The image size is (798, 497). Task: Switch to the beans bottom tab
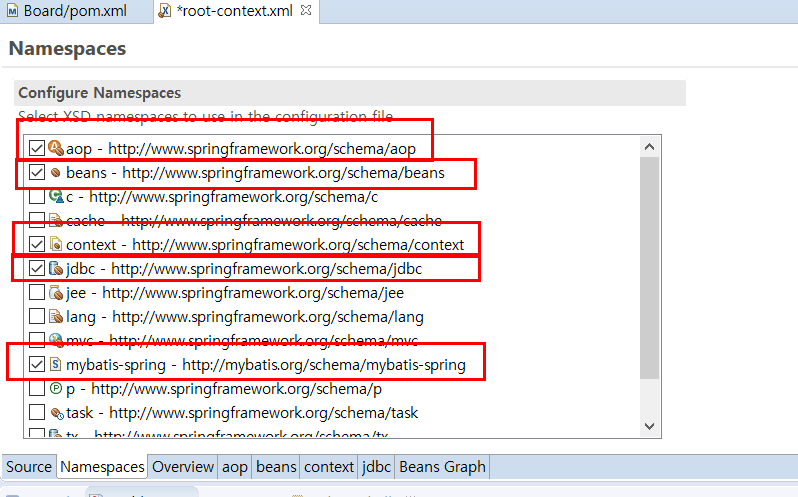(276, 466)
